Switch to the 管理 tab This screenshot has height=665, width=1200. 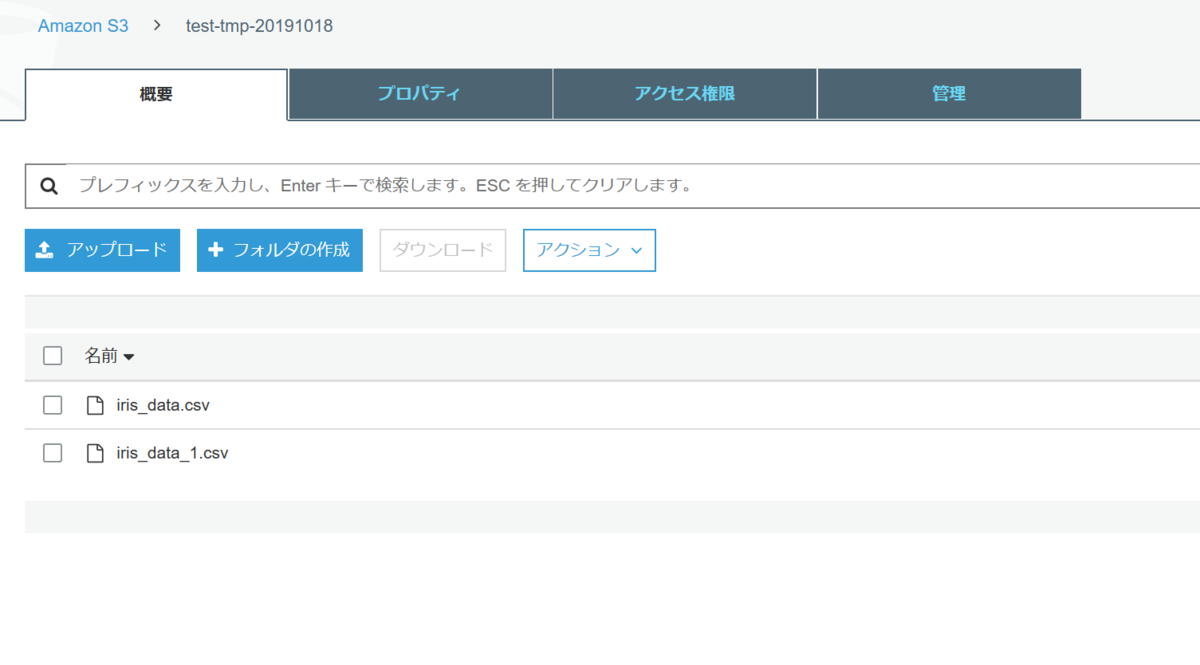[949, 94]
